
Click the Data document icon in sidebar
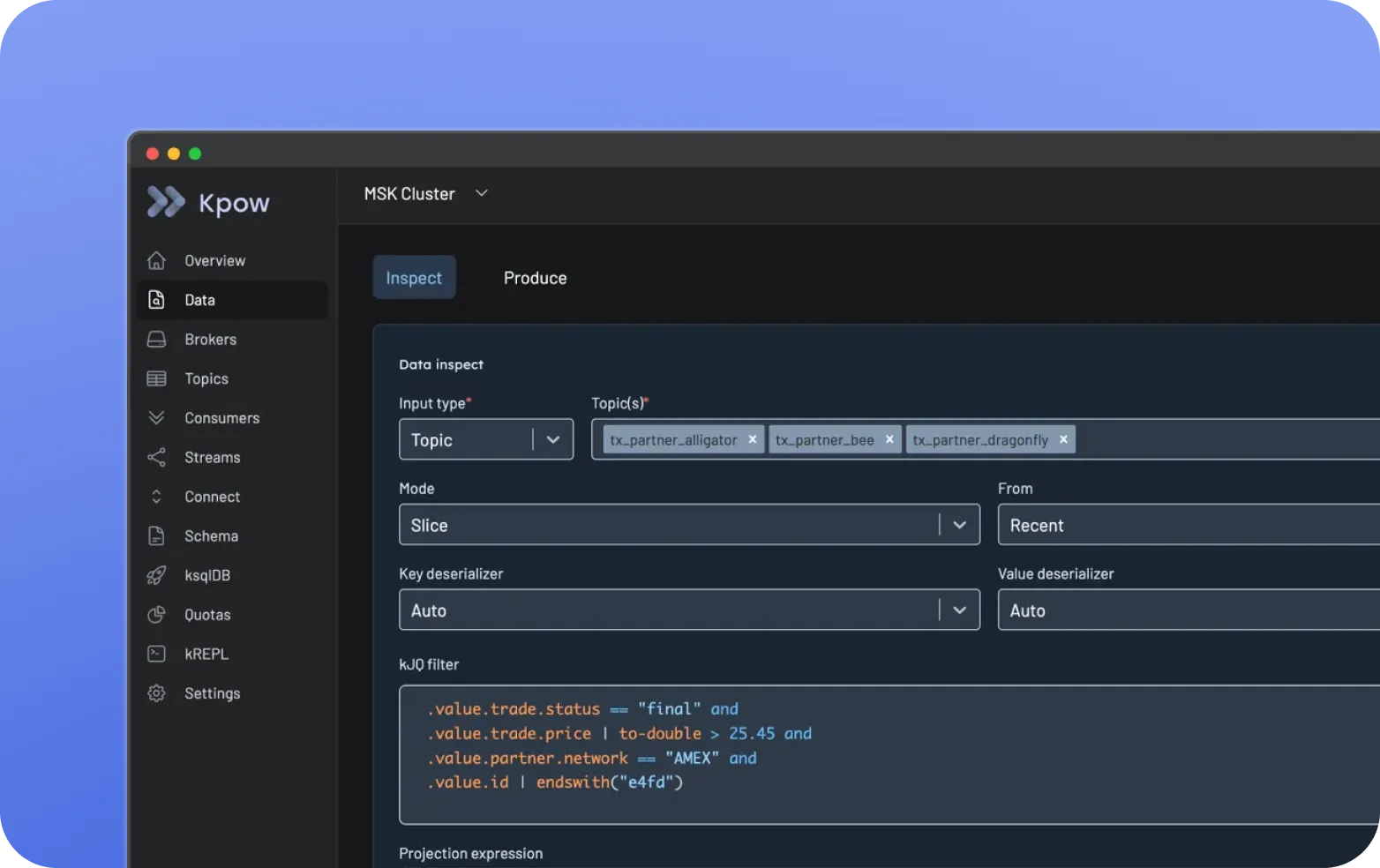(156, 300)
